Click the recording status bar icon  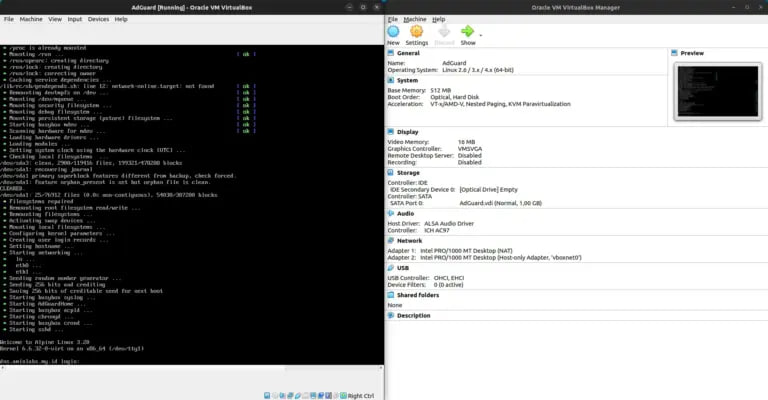(x=321, y=396)
